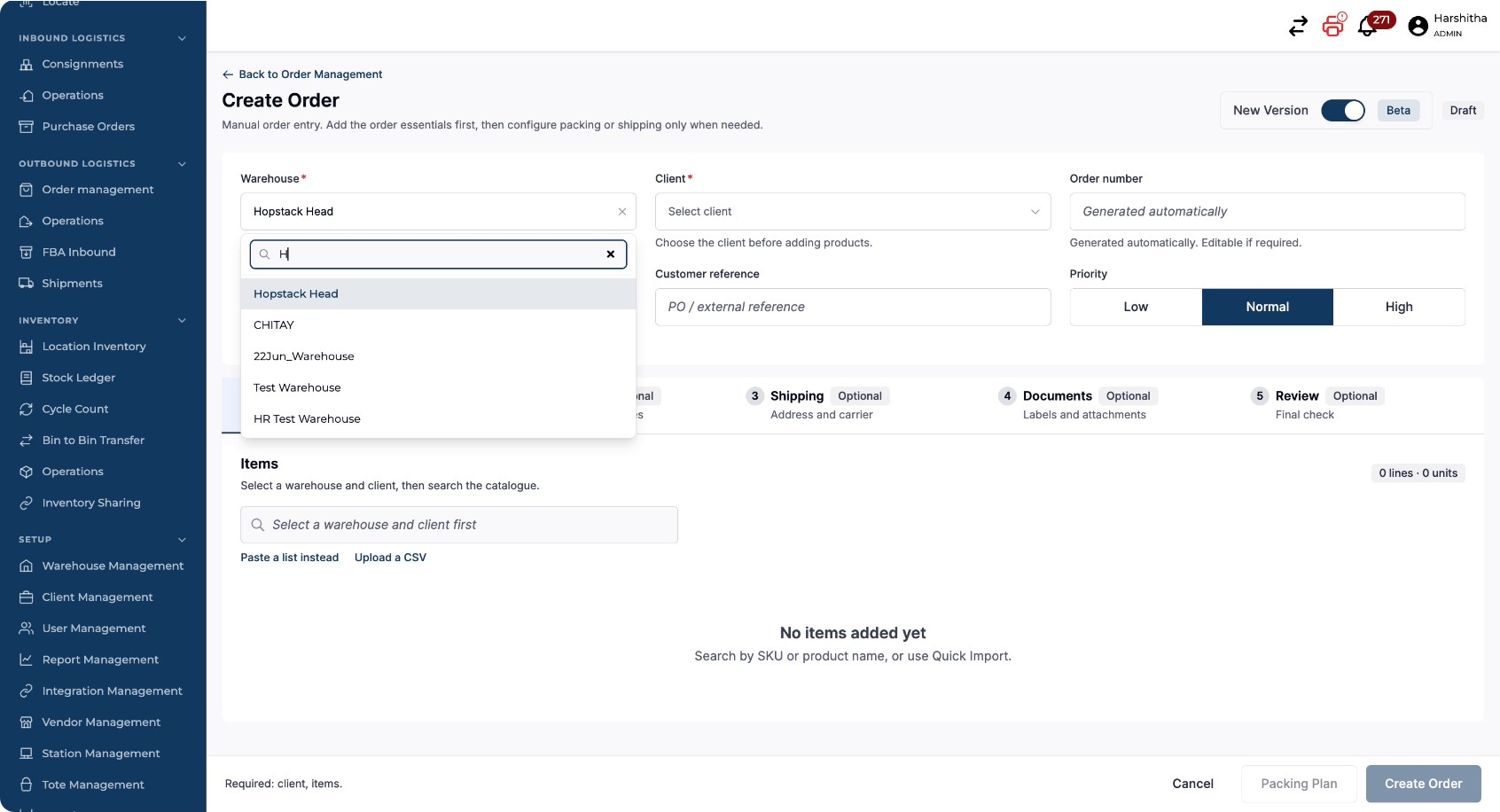Clear the selected Hopstack Head warehouse

(622, 212)
